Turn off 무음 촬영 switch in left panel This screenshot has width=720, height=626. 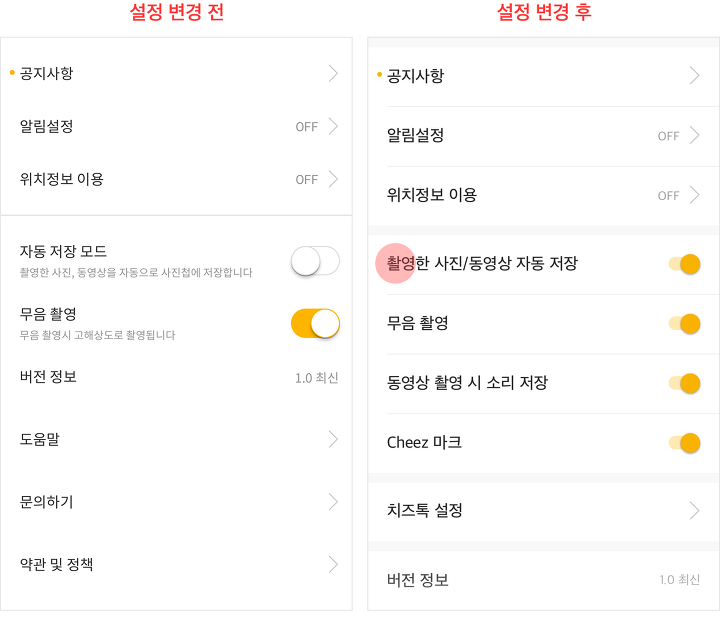[315, 323]
